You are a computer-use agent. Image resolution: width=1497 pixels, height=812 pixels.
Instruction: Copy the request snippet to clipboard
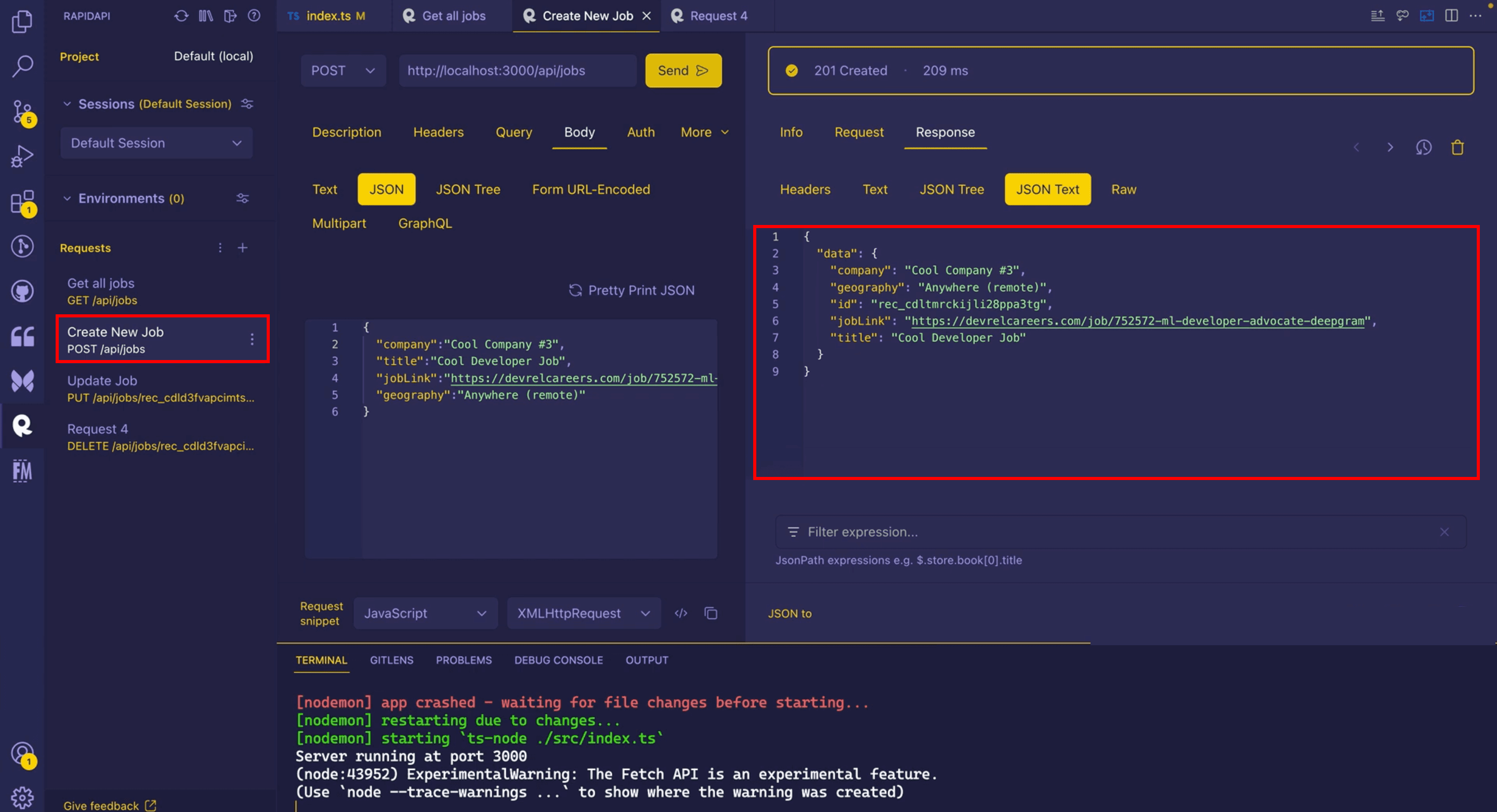click(x=711, y=614)
